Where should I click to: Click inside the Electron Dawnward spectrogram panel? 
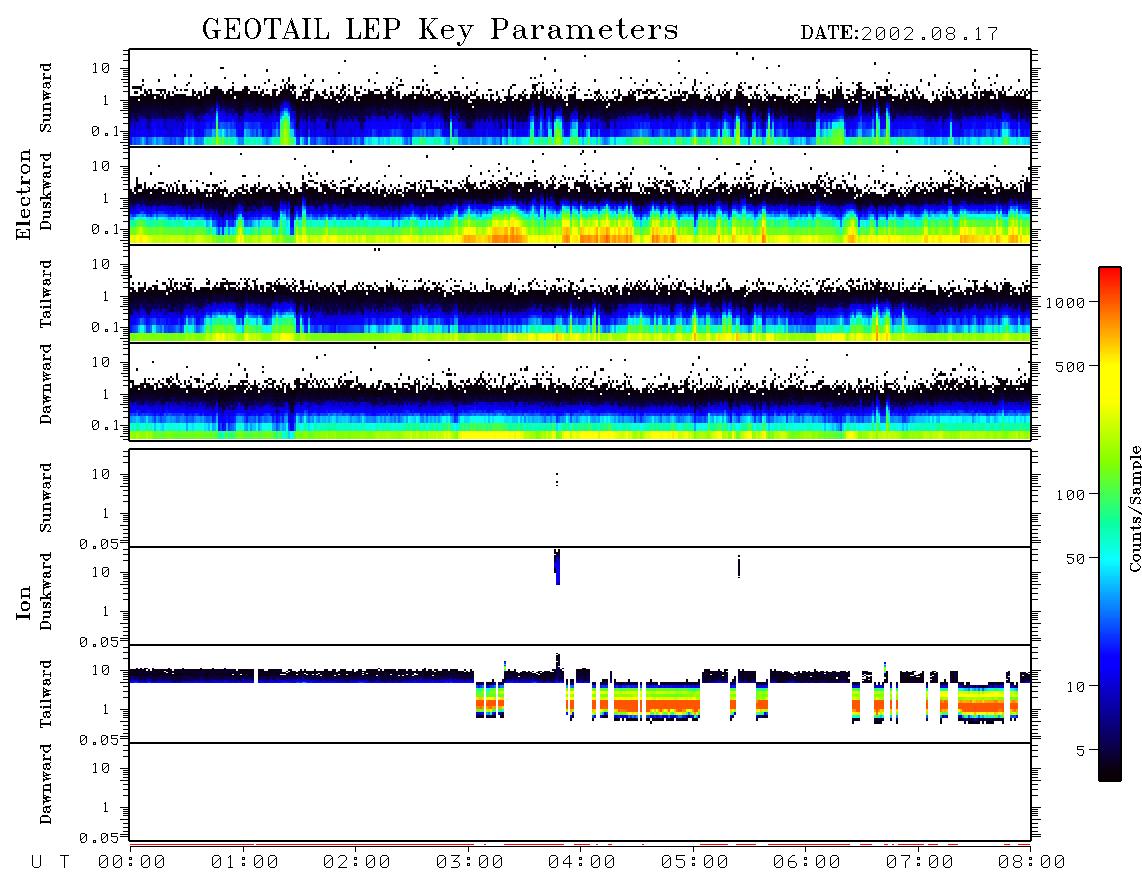pos(580,392)
